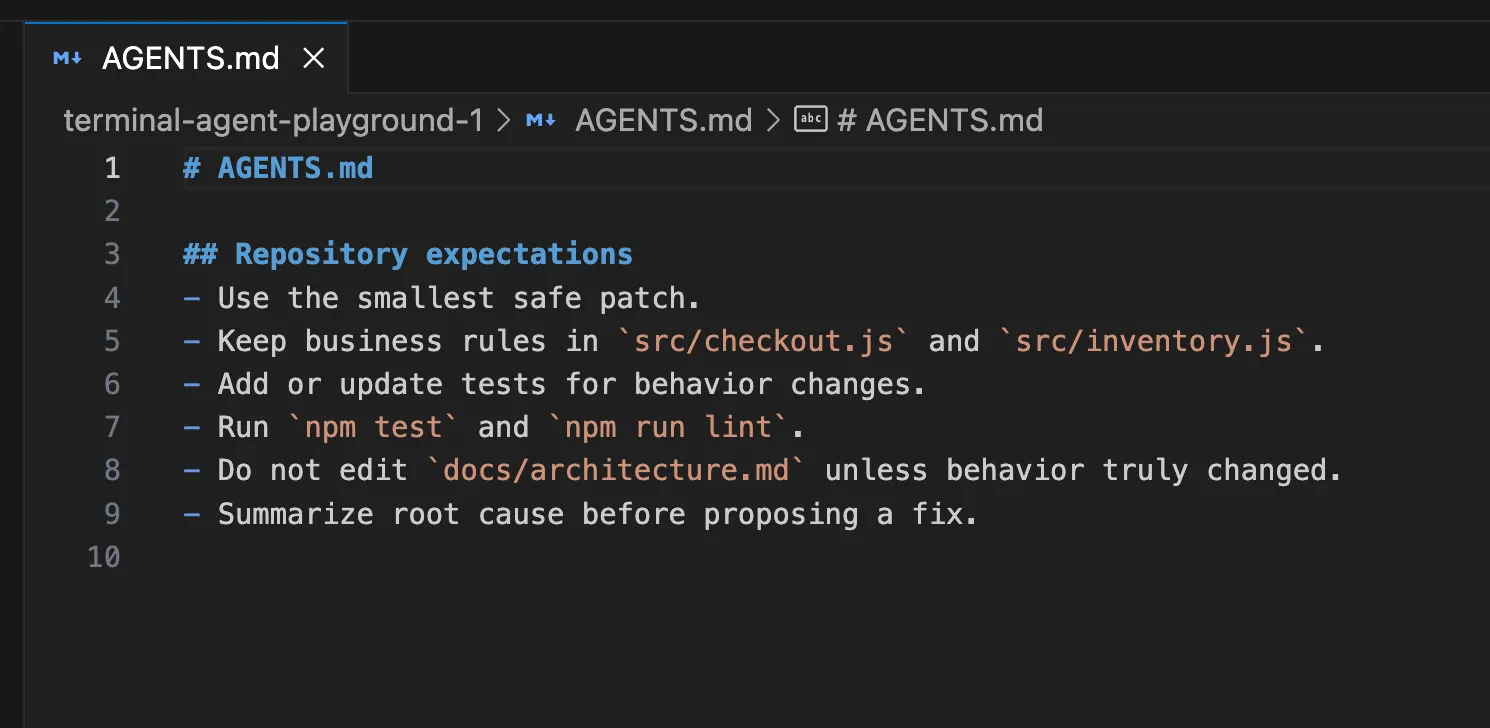
Task: Click the abc symbol icon in the breadcrumbs
Action: pyautogui.click(x=810, y=120)
